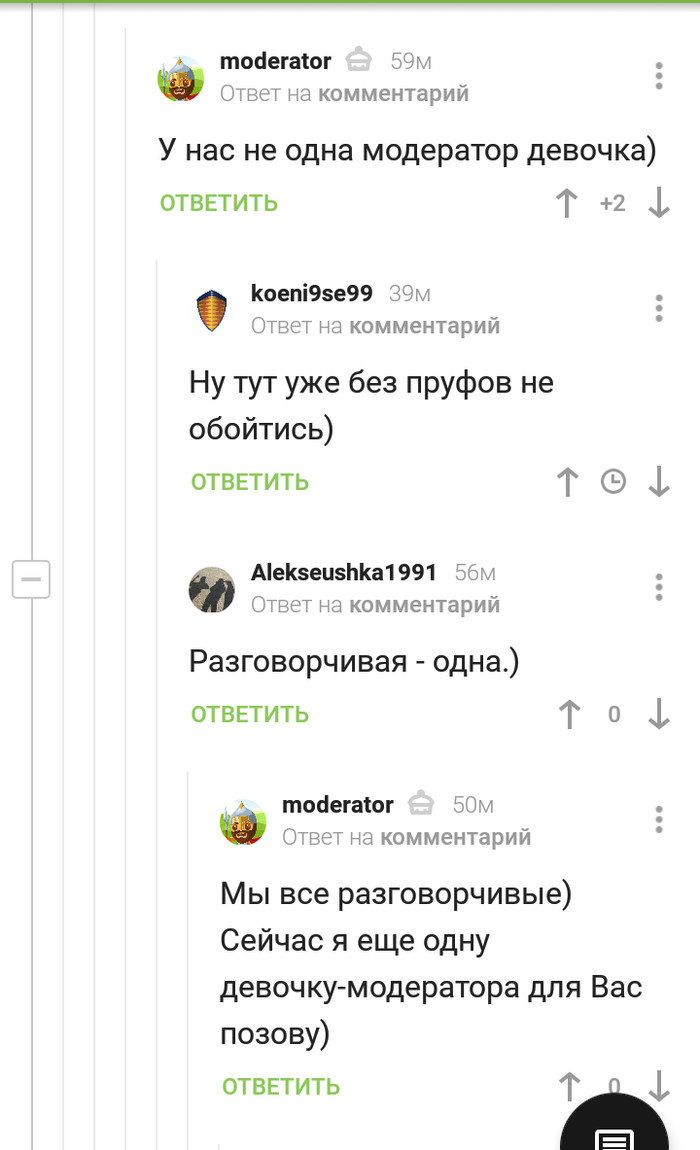Reply to Alekseushka1991 via ОТВЕТИТЬ
The height and width of the screenshot is (1150, 700).
[x=249, y=714]
